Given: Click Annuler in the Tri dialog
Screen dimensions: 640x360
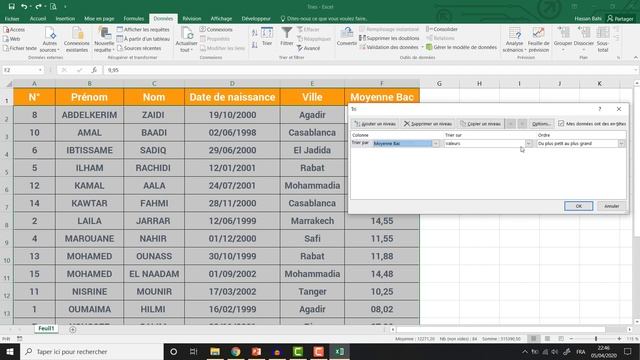Looking at the screenshot, I should tap(611, 206).
